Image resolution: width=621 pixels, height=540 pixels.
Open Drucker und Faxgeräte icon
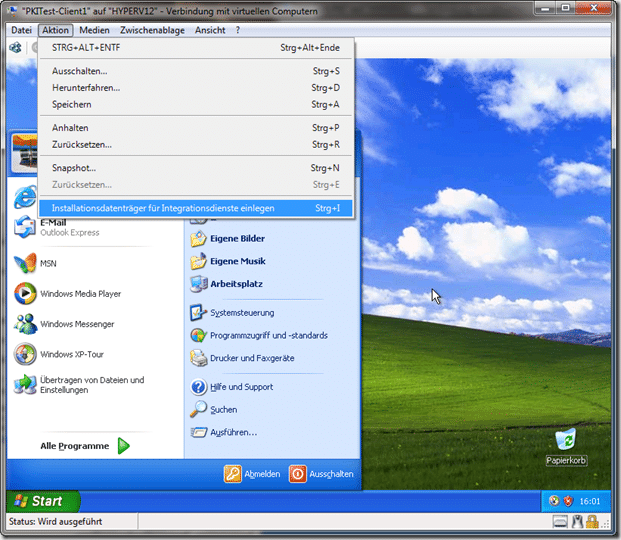[198, 358]
